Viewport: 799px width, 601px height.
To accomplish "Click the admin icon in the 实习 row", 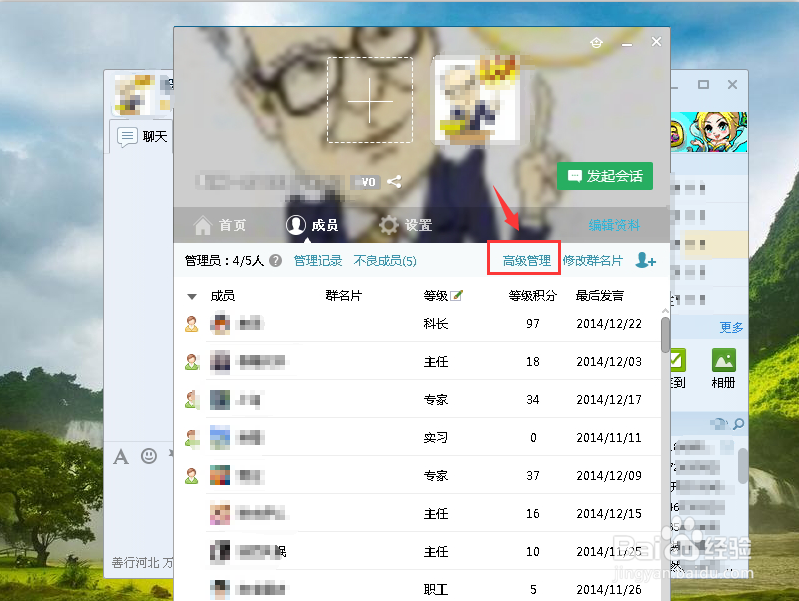I will click(x=192, y=438).
